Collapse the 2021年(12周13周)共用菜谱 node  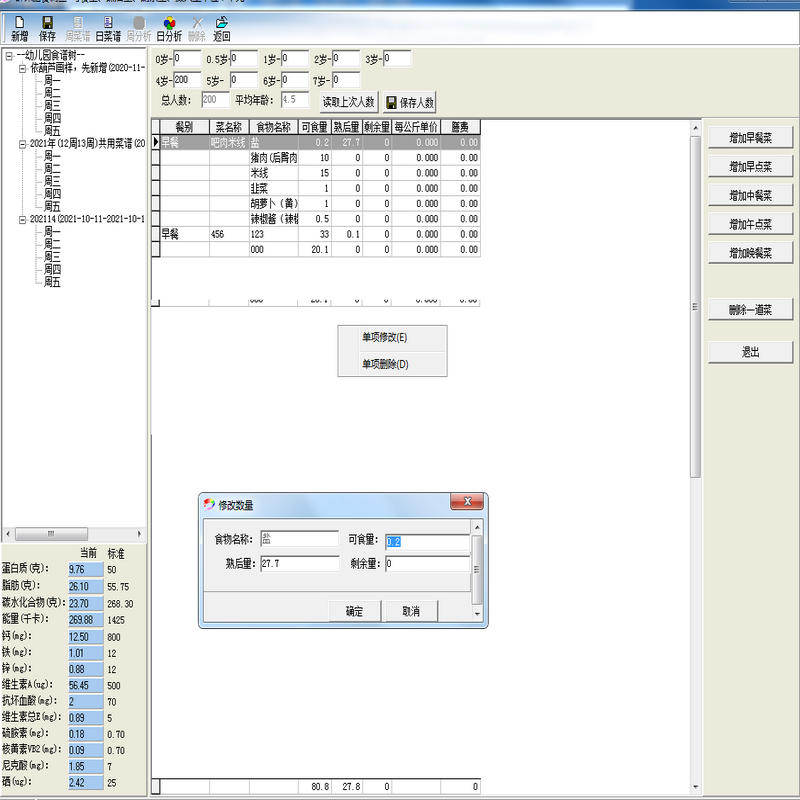[22, 144]
